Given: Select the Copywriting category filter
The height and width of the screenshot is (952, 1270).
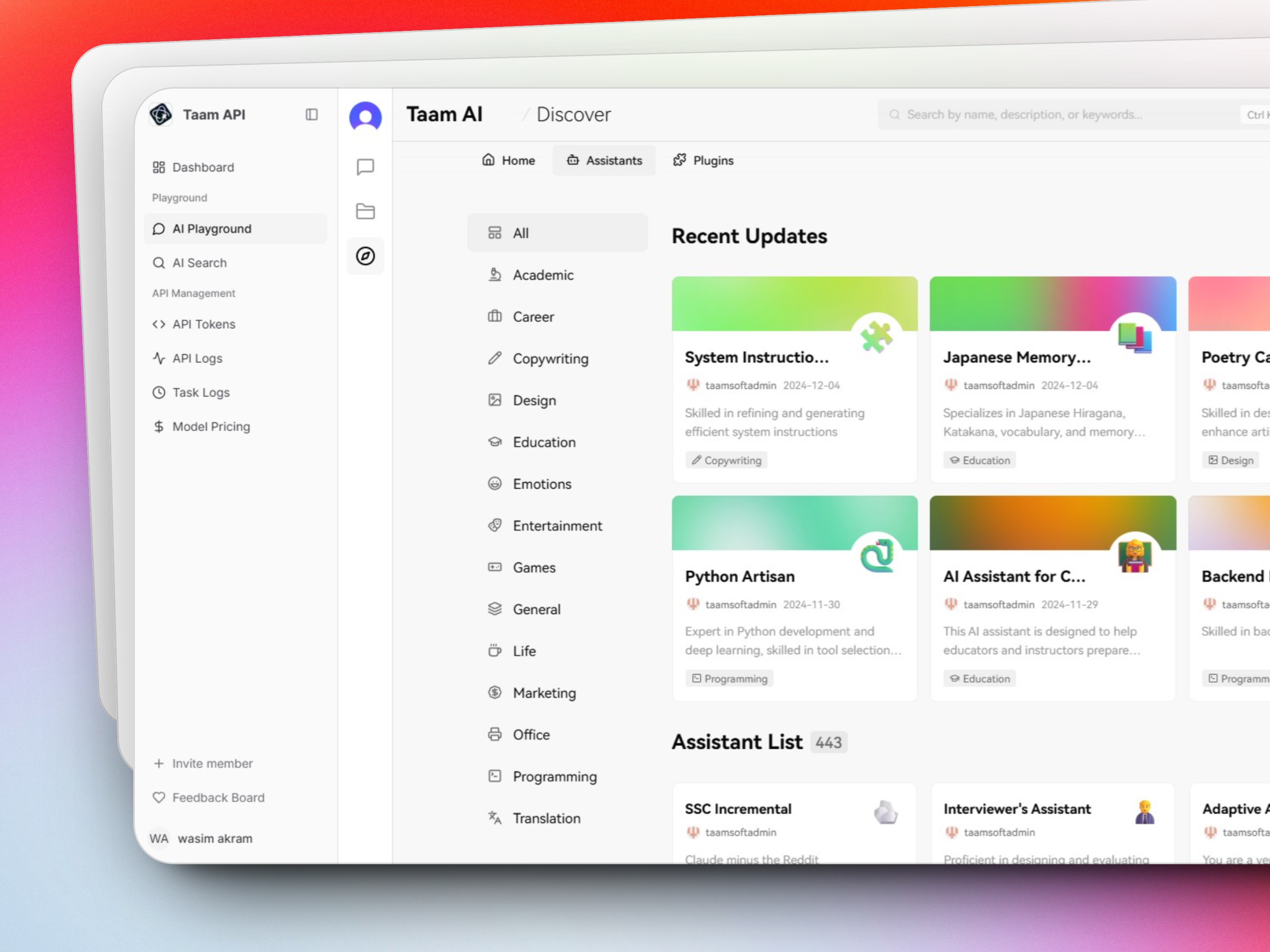Looking at the screenshot, I should (550, 359).
